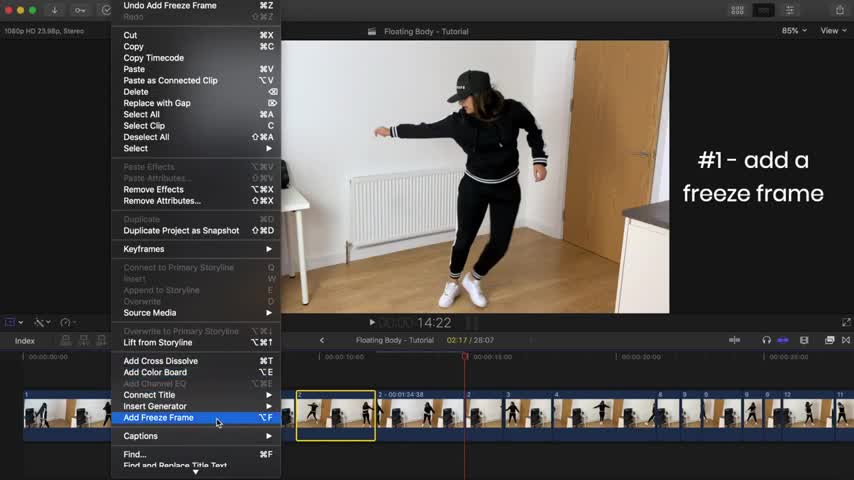This screenshot has width=854, height=480.
Task: Click the 02:17 / 28:07 duration readout
Action: (470, 340)
